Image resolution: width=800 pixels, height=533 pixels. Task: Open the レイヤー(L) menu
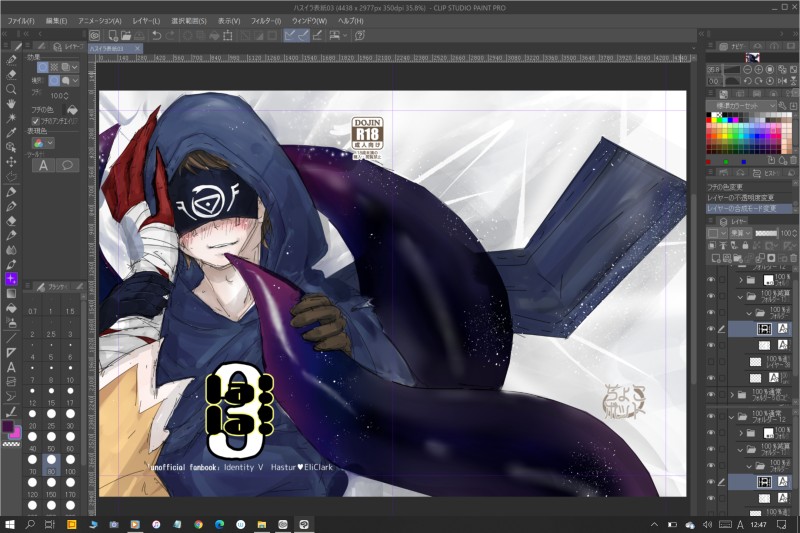[x=146, y=21]
